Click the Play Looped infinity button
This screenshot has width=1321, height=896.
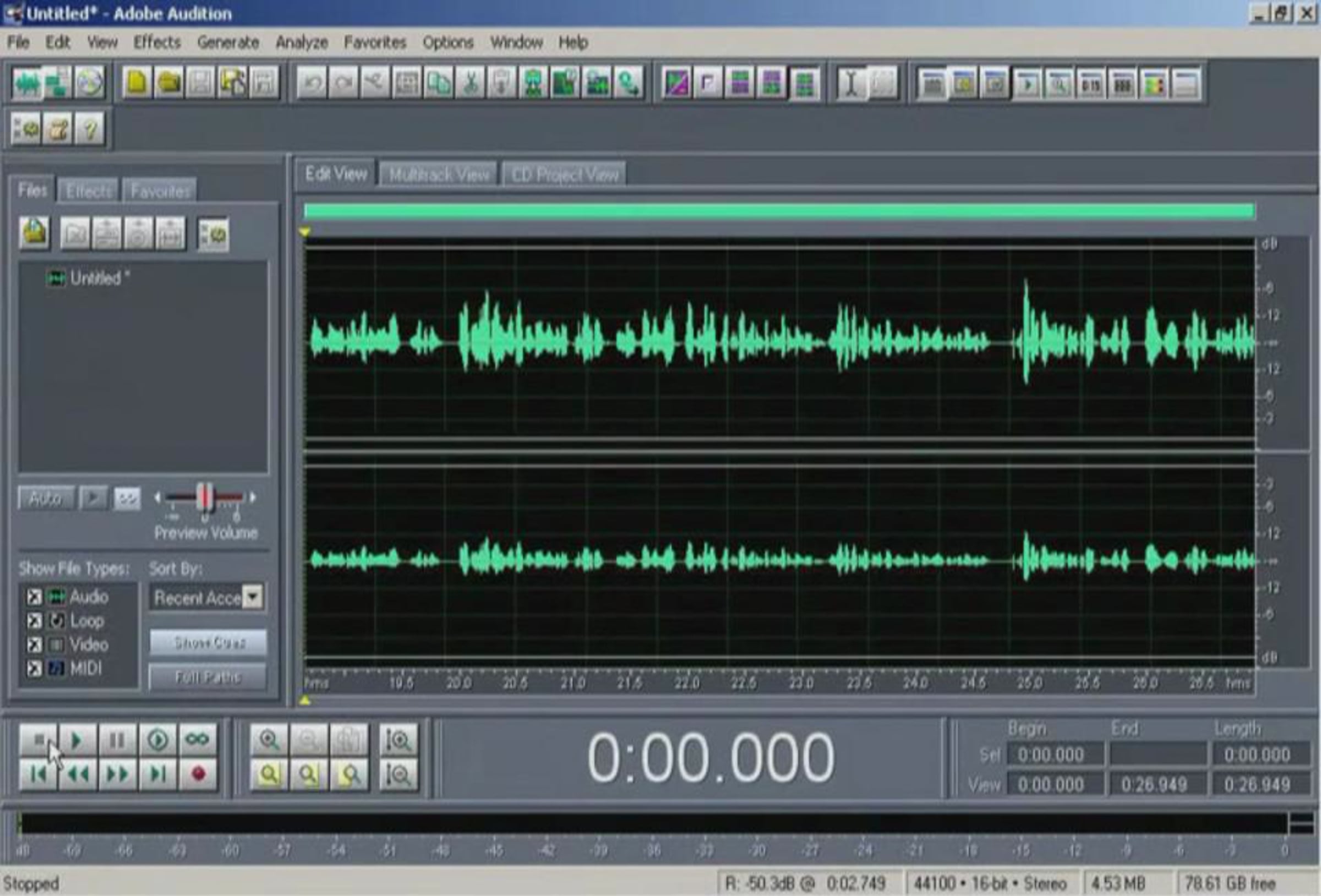[197, 740]
